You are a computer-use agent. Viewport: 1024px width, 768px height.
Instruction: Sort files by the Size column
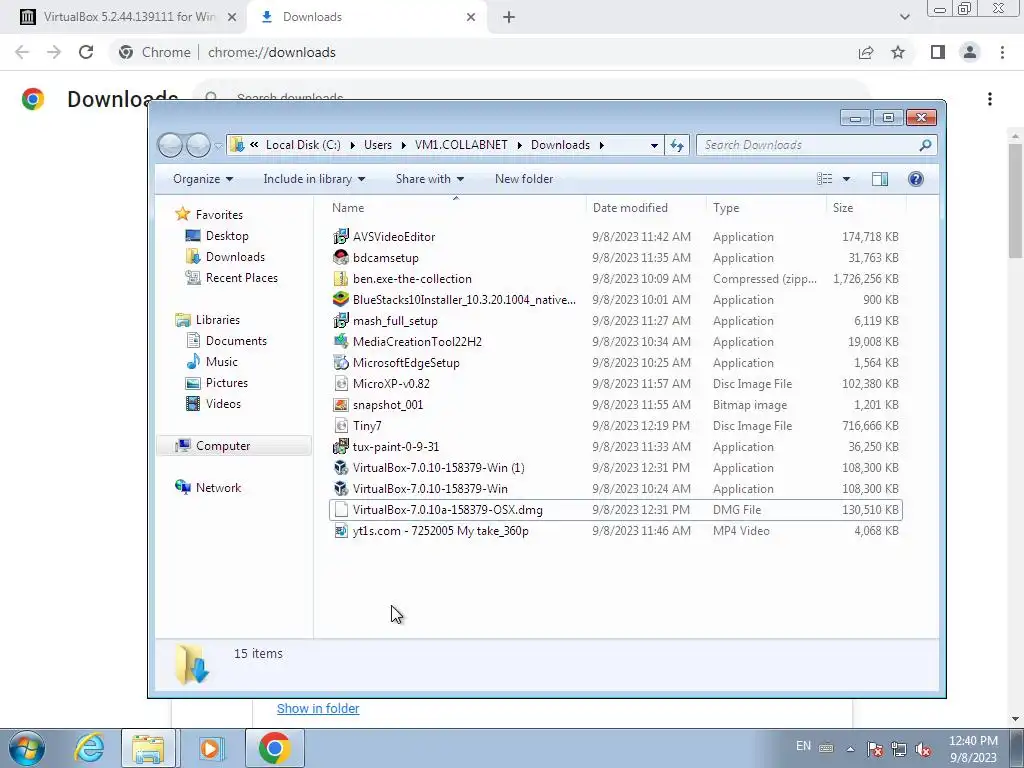coord(866,208)
